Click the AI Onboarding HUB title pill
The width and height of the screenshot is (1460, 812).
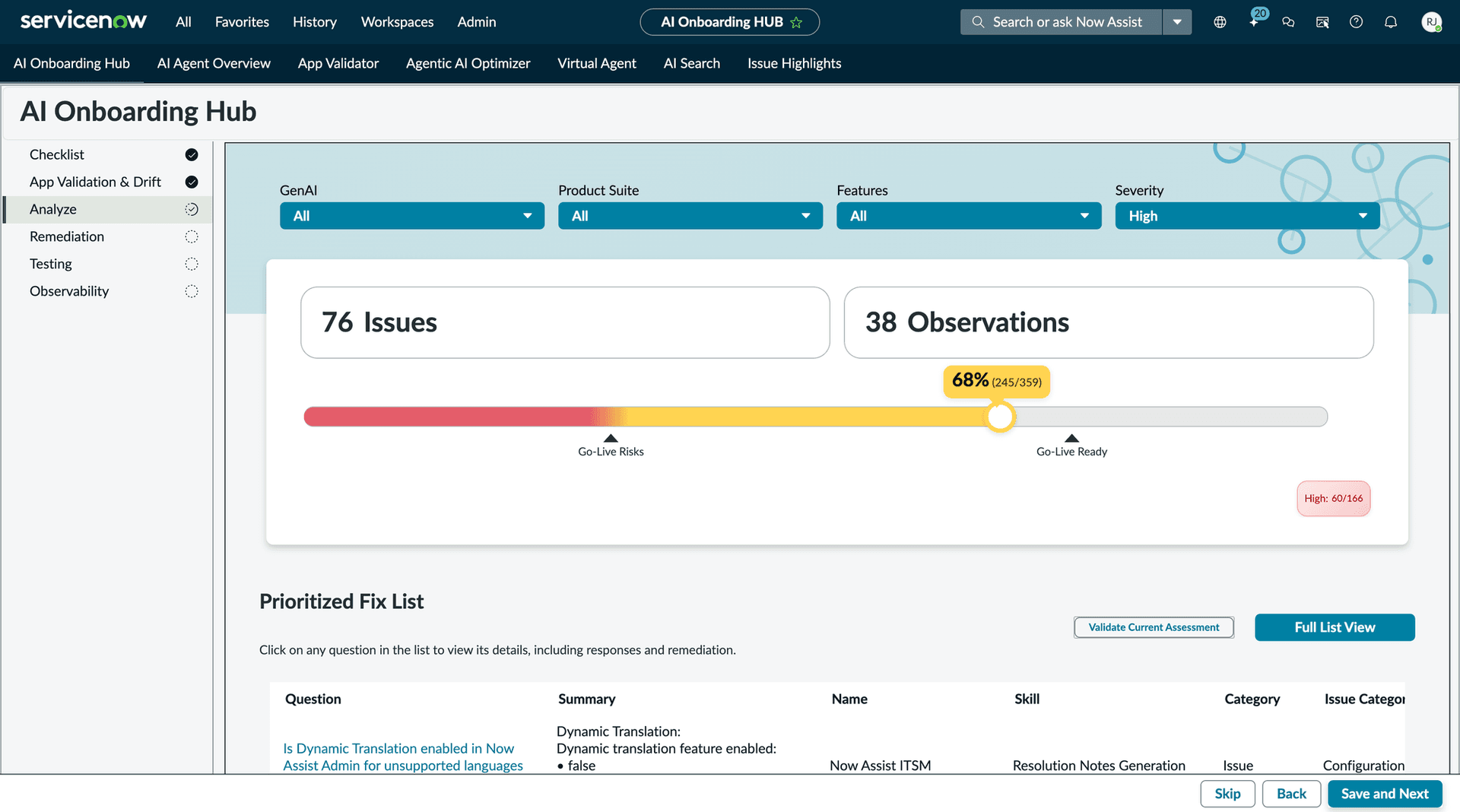[x=729, y=22]
